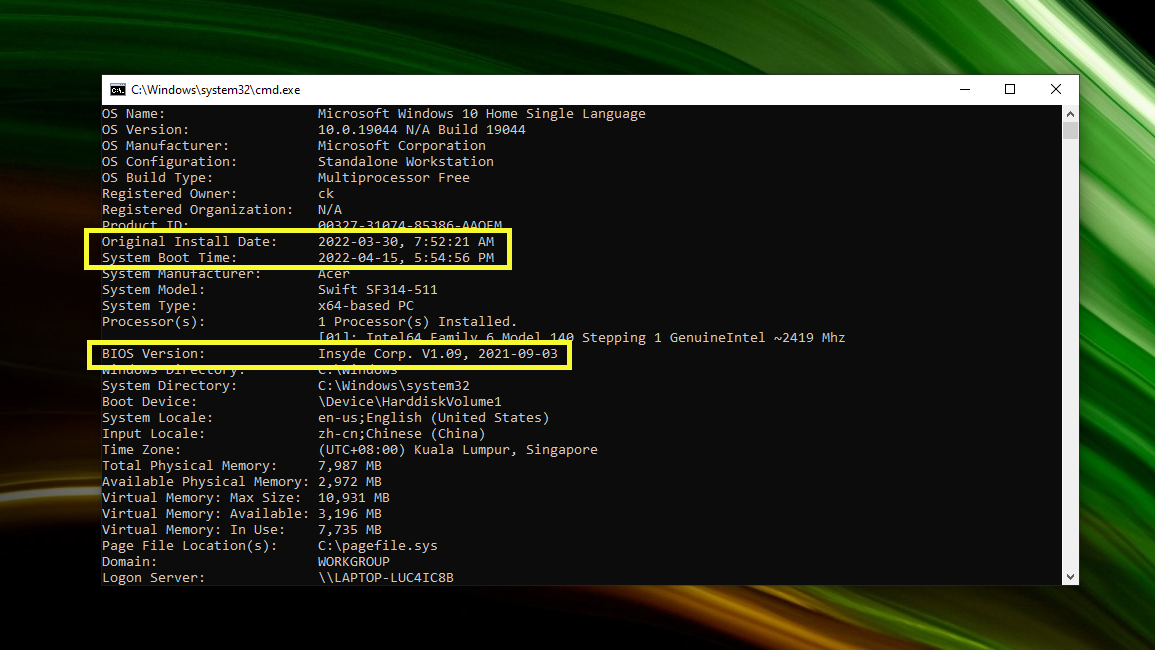Click the System Locale value en-us;English (United States)
Image resolution: width=1155 pixels, height=650 pixels.
433,418
